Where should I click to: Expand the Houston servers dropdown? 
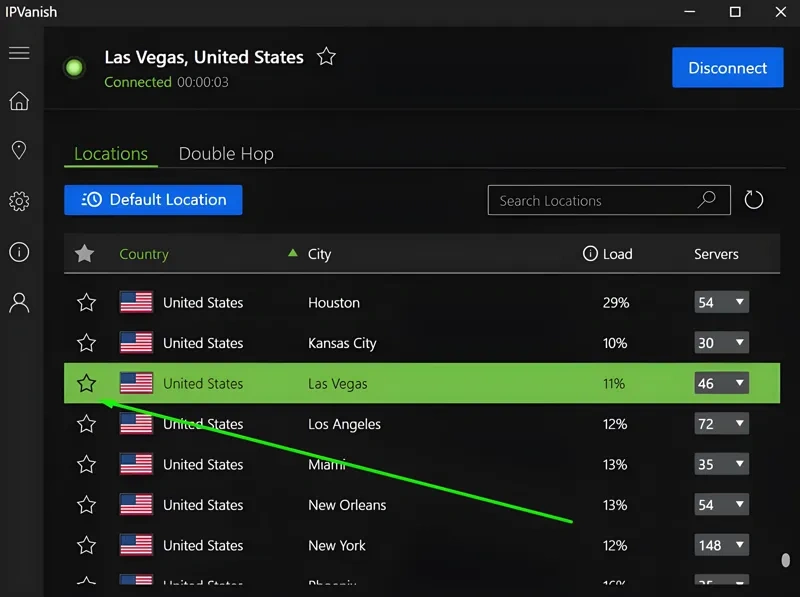721,303
